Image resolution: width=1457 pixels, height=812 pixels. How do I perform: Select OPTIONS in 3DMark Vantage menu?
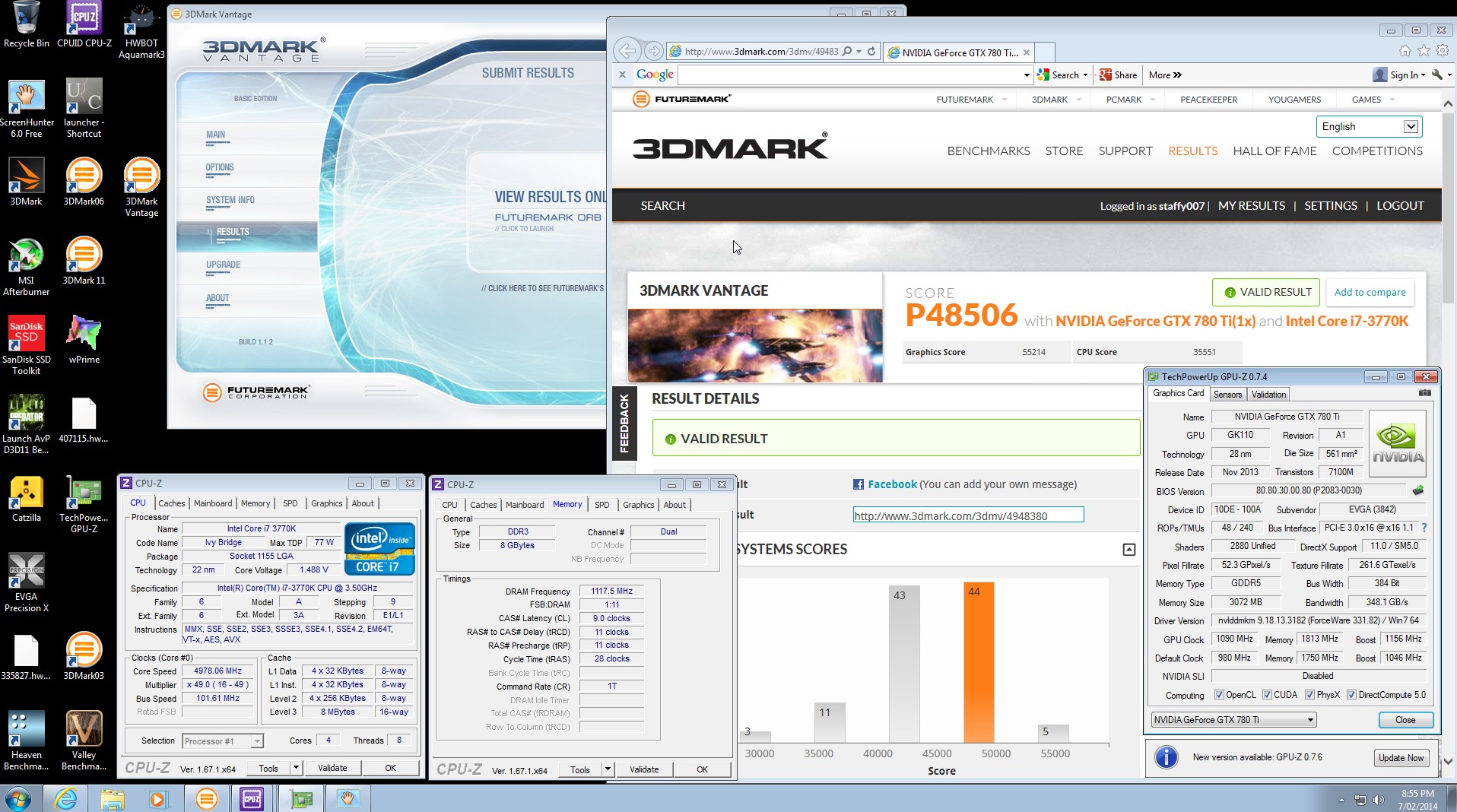pos(220,168)
